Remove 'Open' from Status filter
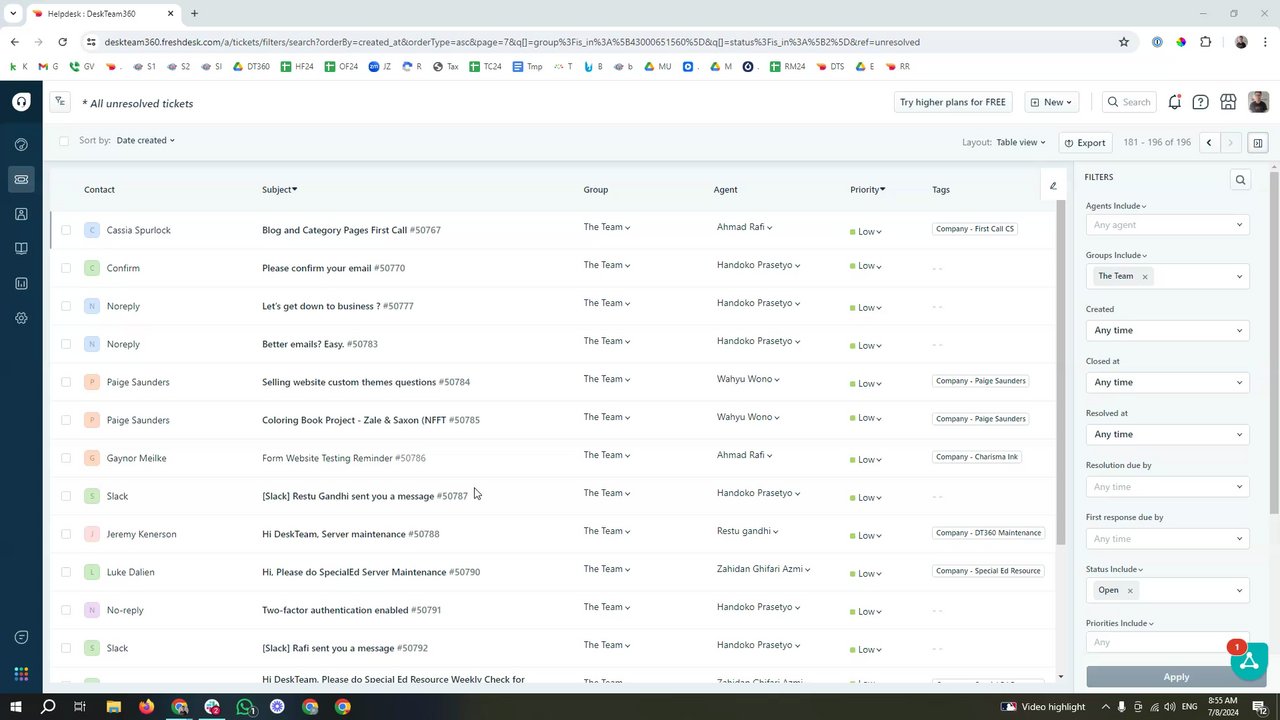Viewport: 1280px width, 720px height. [1130, 590]
